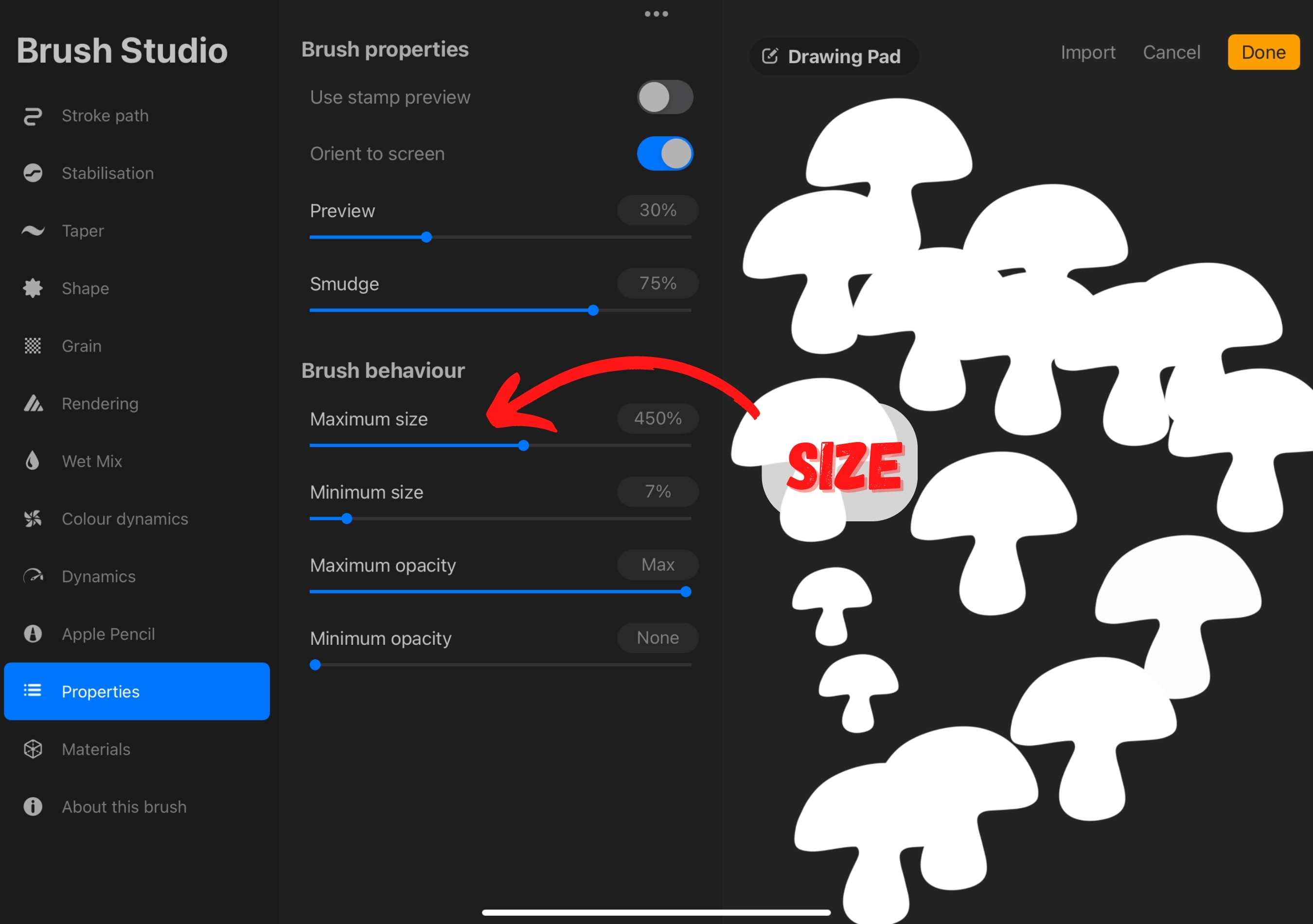The width and height of the screenshot is (1313, 924).
Task: Open the Colour dynamics pinwheel icon
Action: [x=33, y=518]
